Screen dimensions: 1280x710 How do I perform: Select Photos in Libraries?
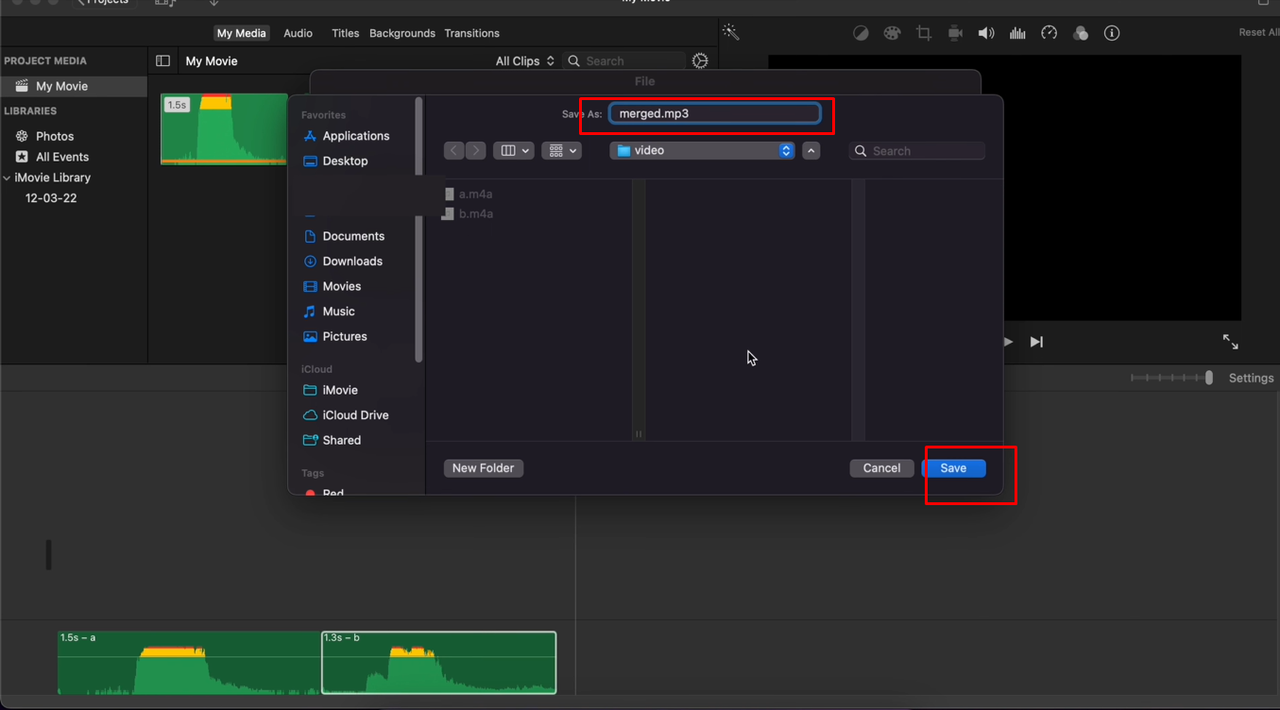(x=55, y=136)
